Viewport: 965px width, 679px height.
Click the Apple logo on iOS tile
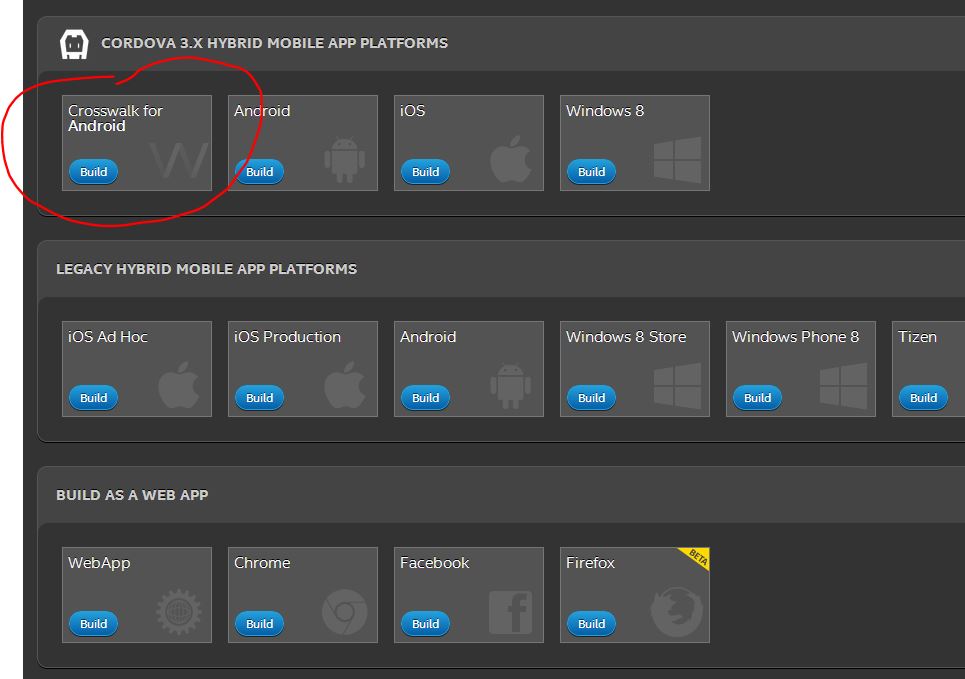point(511,159)
